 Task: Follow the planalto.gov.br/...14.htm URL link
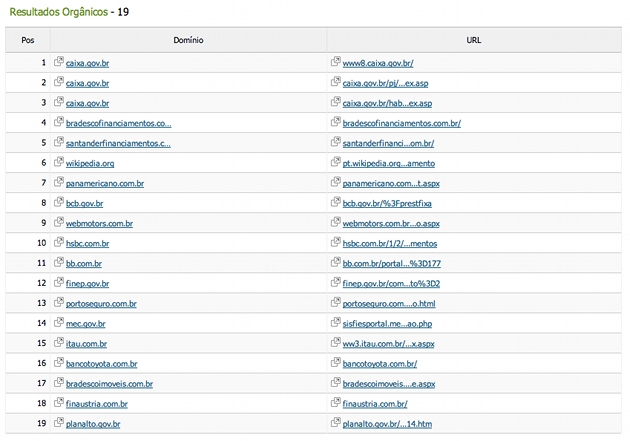tap(387, 425)
